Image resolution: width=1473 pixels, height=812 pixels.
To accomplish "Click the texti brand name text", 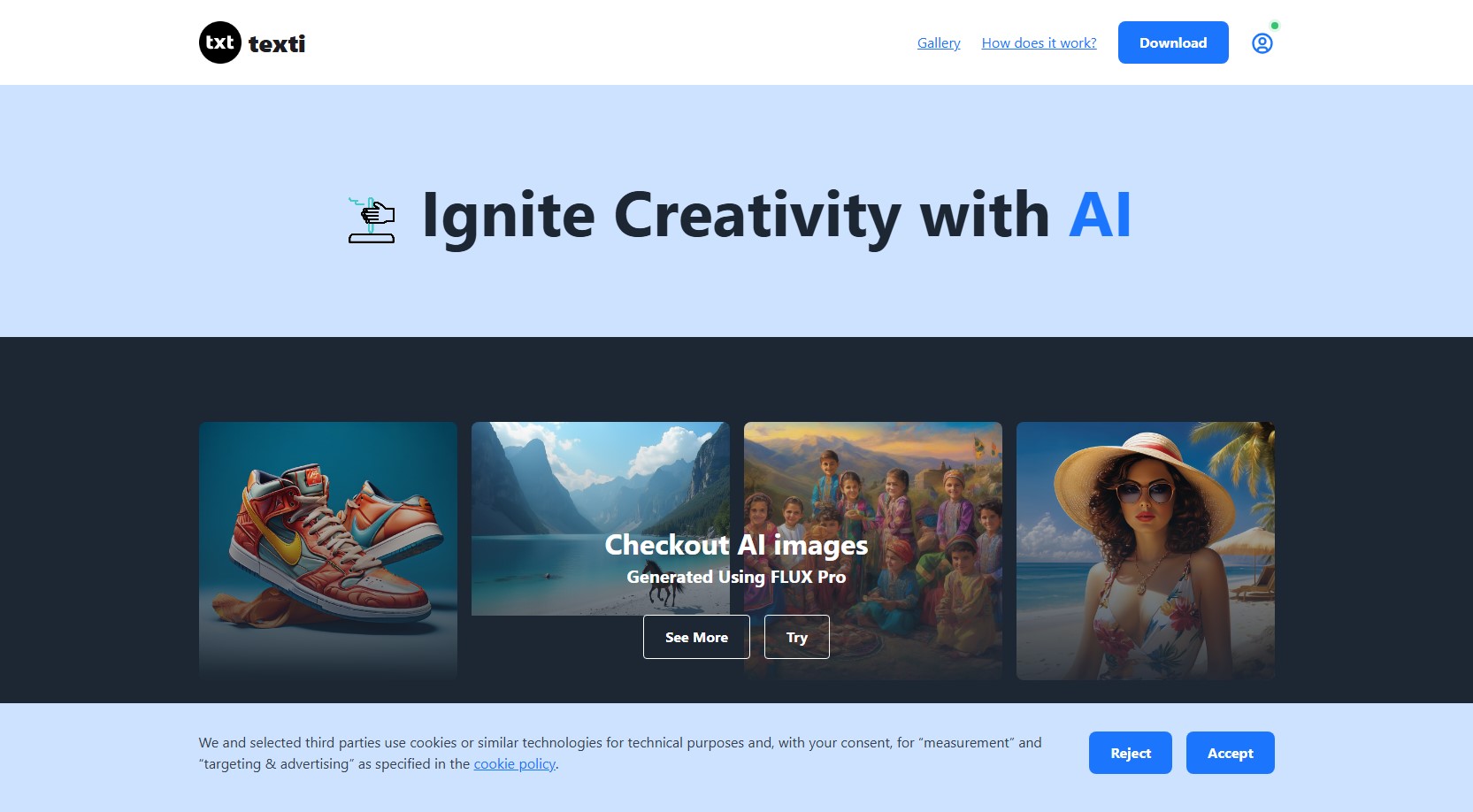I will [x=277, y=43].
